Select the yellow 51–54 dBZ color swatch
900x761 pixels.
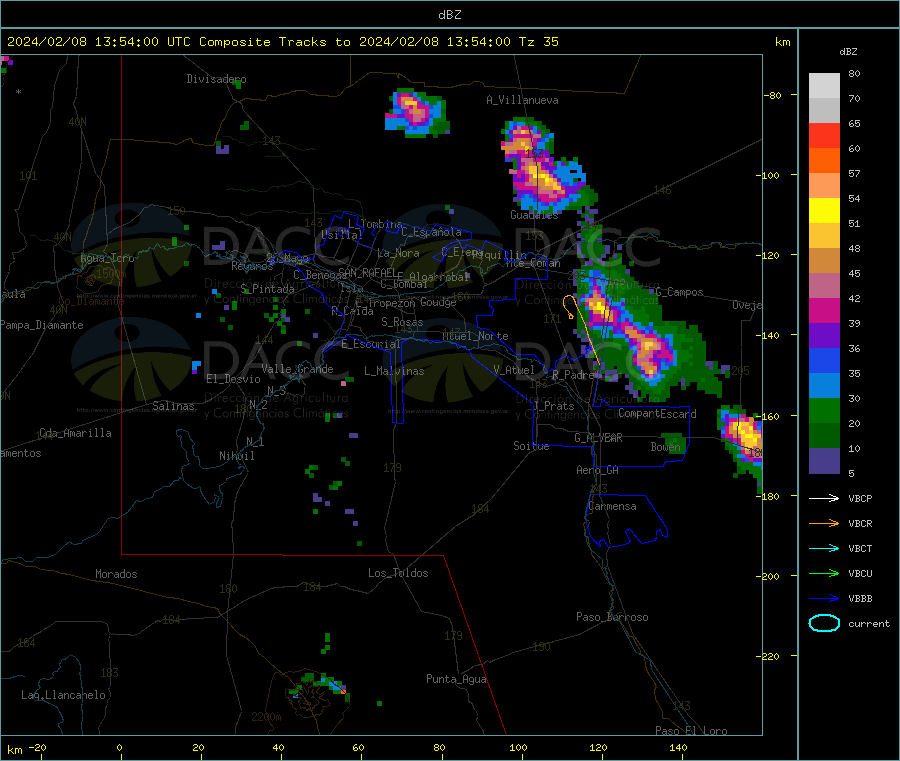824,211
